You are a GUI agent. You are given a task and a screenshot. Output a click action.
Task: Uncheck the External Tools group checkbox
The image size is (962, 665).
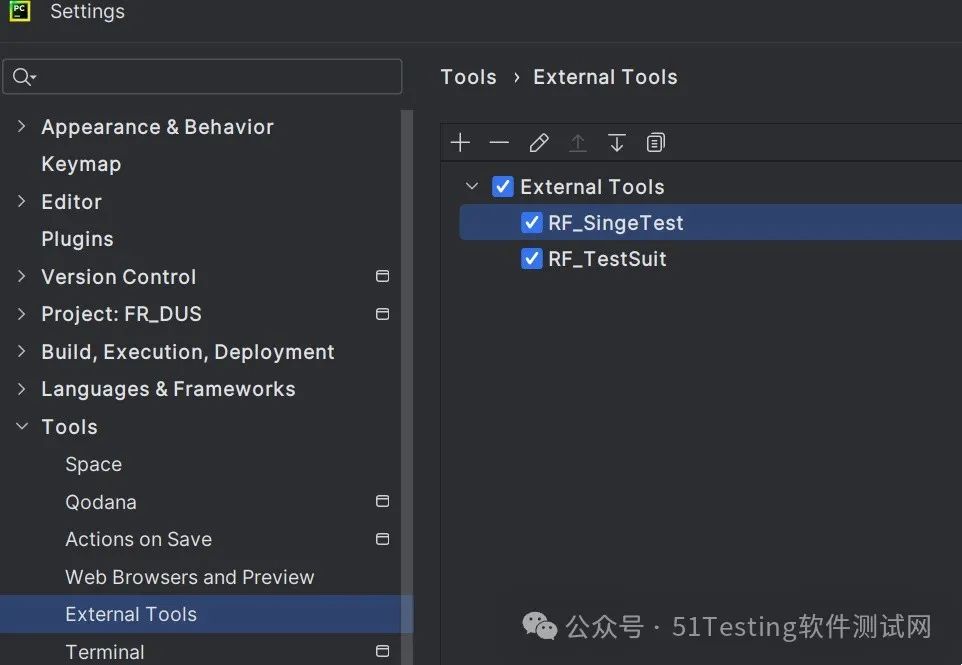(x=503, y=187)
